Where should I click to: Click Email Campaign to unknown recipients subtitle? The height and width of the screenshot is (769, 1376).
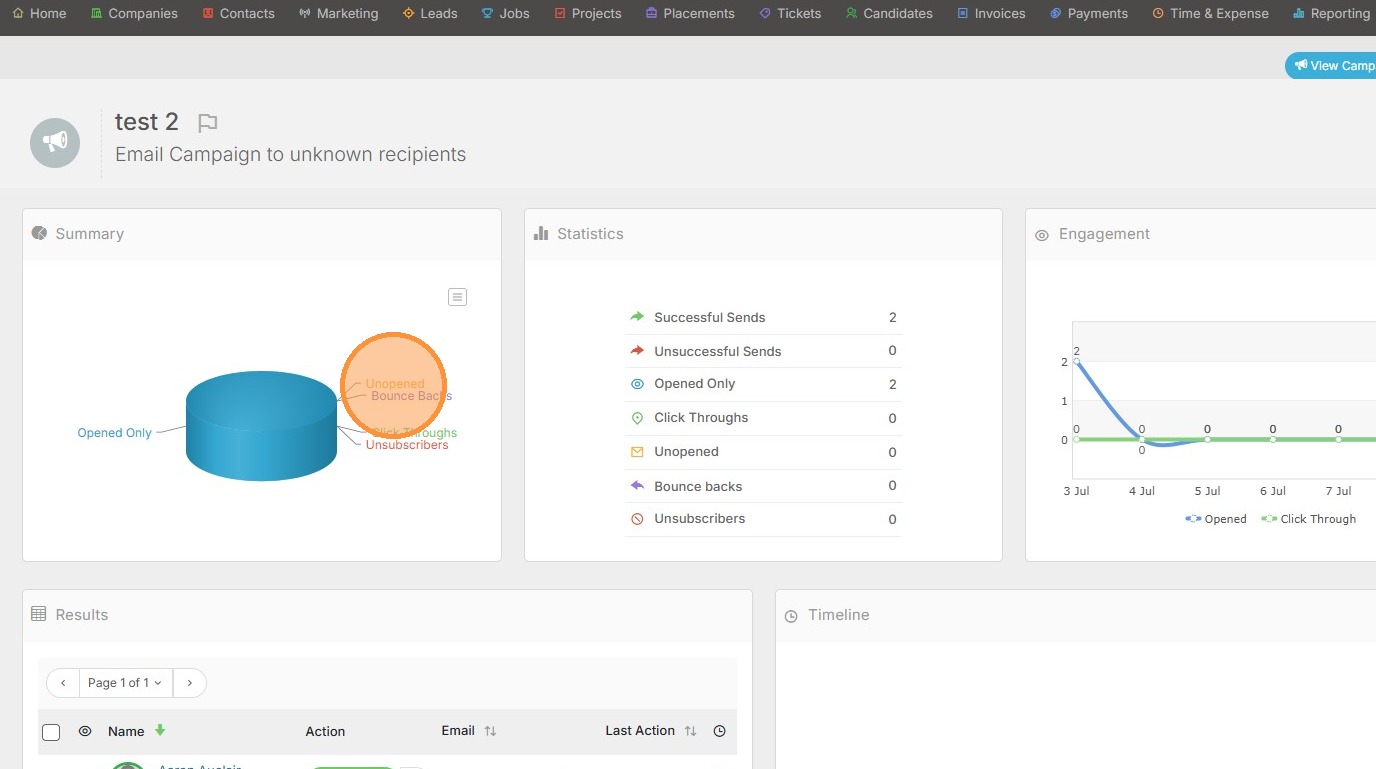(291, 155)
